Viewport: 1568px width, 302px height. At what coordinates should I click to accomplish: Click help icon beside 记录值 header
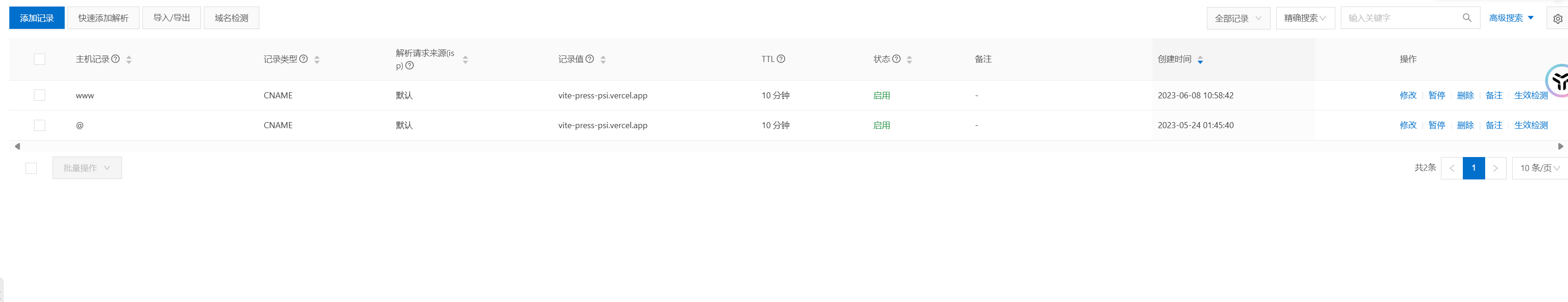590,59
